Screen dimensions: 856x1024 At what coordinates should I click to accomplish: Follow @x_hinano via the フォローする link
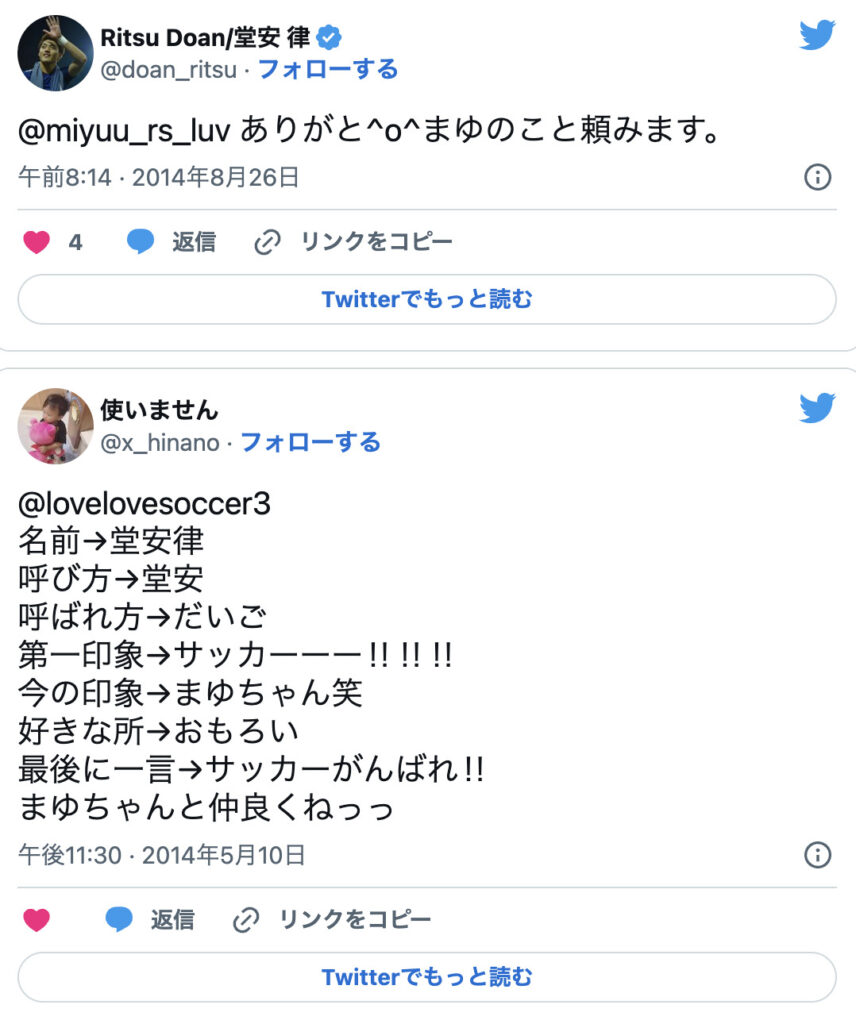tap(311, 442)
